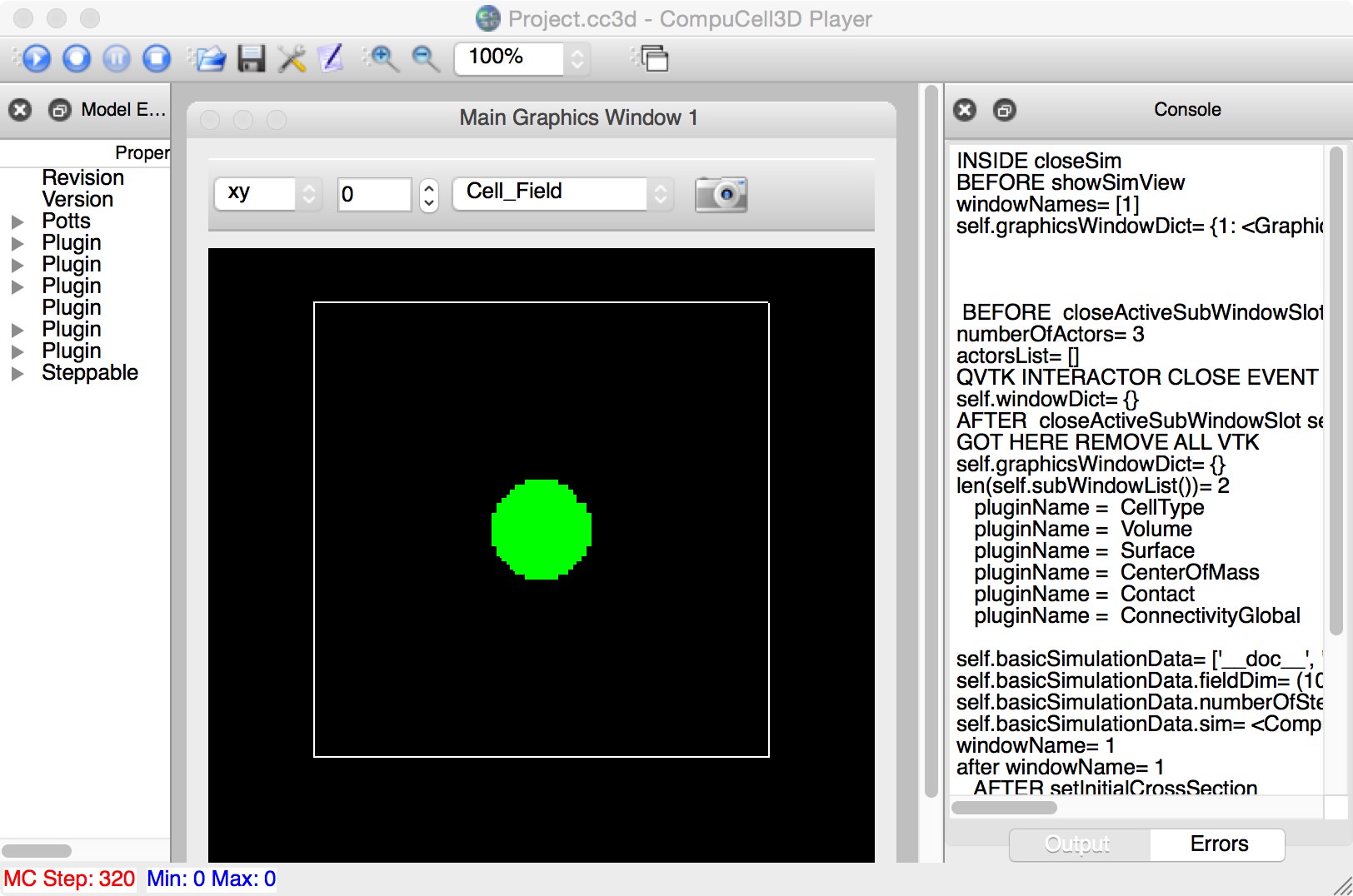The height and width of the screenshot is (896, 1353).
Task: Click the cross-section value field showing 0
Action: pyautogui.click(x=374, y=194)
